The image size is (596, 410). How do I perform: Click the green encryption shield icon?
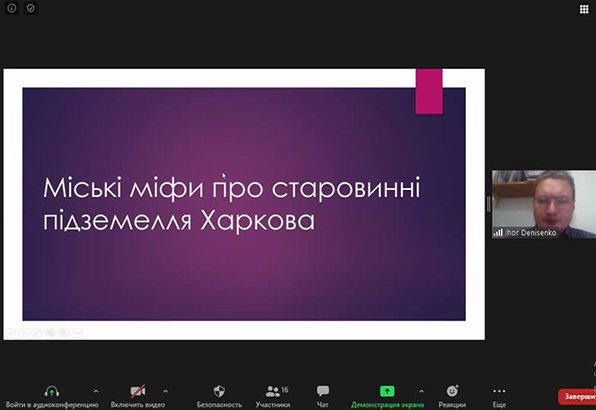point(30,8)
